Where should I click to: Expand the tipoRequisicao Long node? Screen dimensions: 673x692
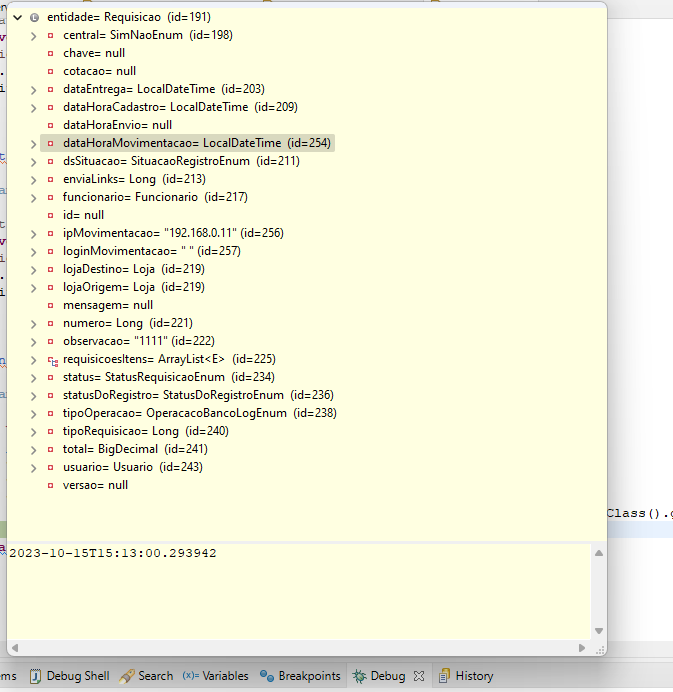34,432
